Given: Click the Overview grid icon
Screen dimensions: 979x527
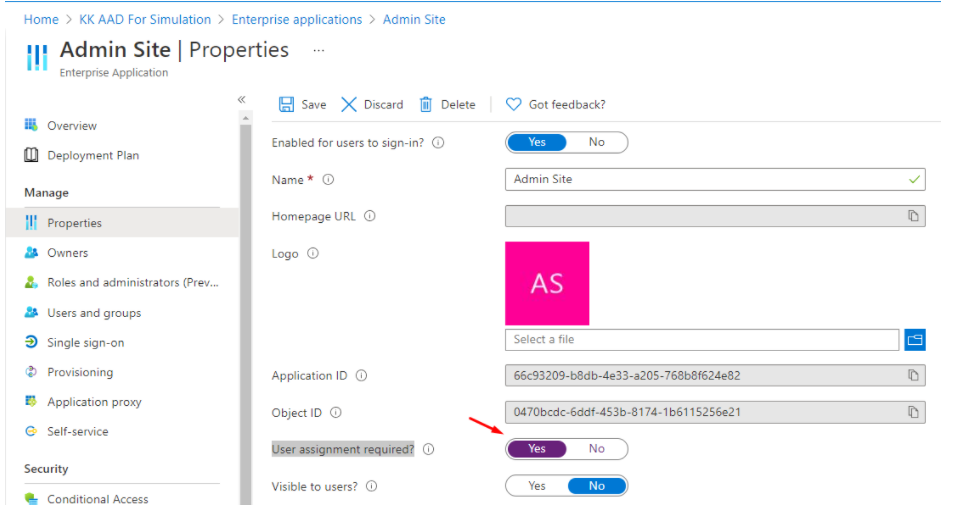Looking at the screenshot, I should 31,125.
